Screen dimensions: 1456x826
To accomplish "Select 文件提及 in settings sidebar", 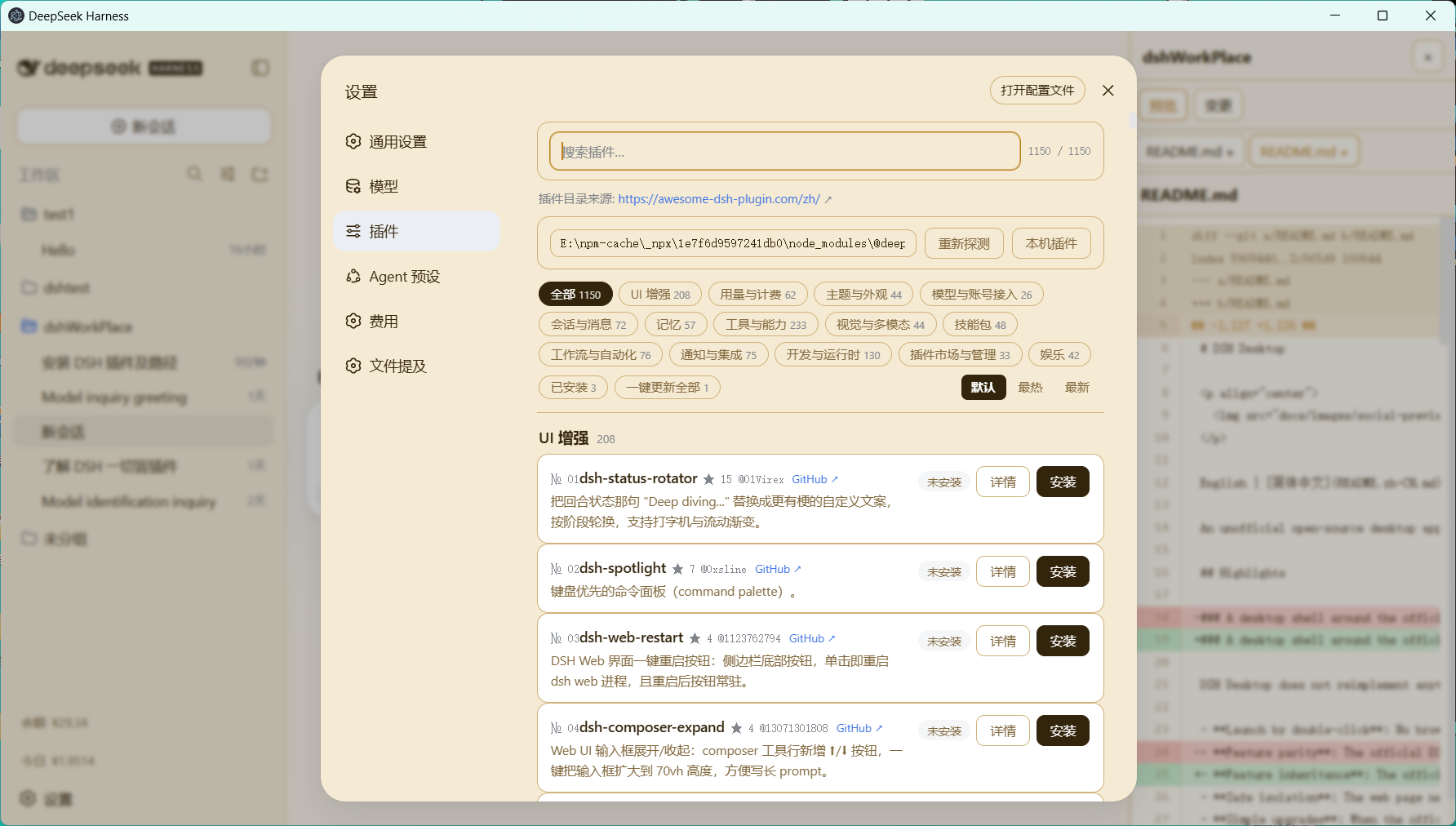I will (x=416, y=366).
